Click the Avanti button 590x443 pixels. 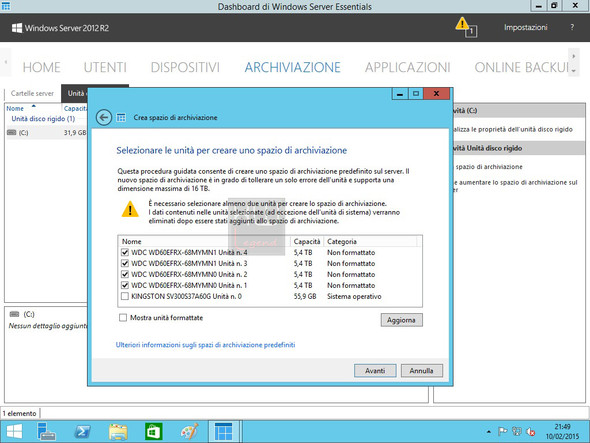pyautogui.click(x=375, y=371)
